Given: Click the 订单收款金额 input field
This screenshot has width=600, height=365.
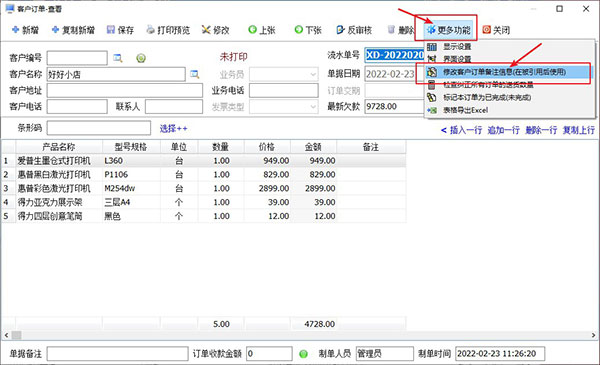Looking at the screenshot, I should (x=269, y=354).
